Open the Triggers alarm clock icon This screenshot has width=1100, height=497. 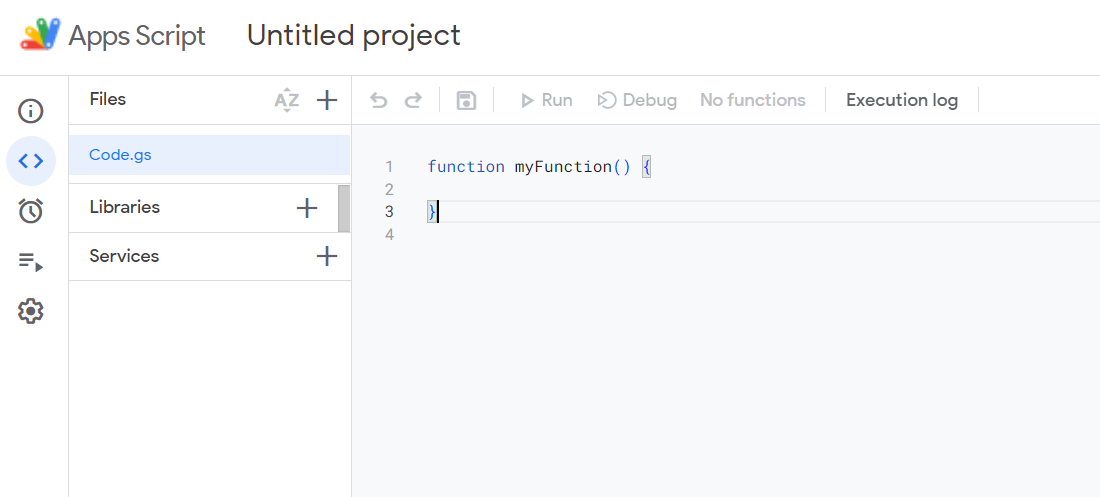point(31,211)
